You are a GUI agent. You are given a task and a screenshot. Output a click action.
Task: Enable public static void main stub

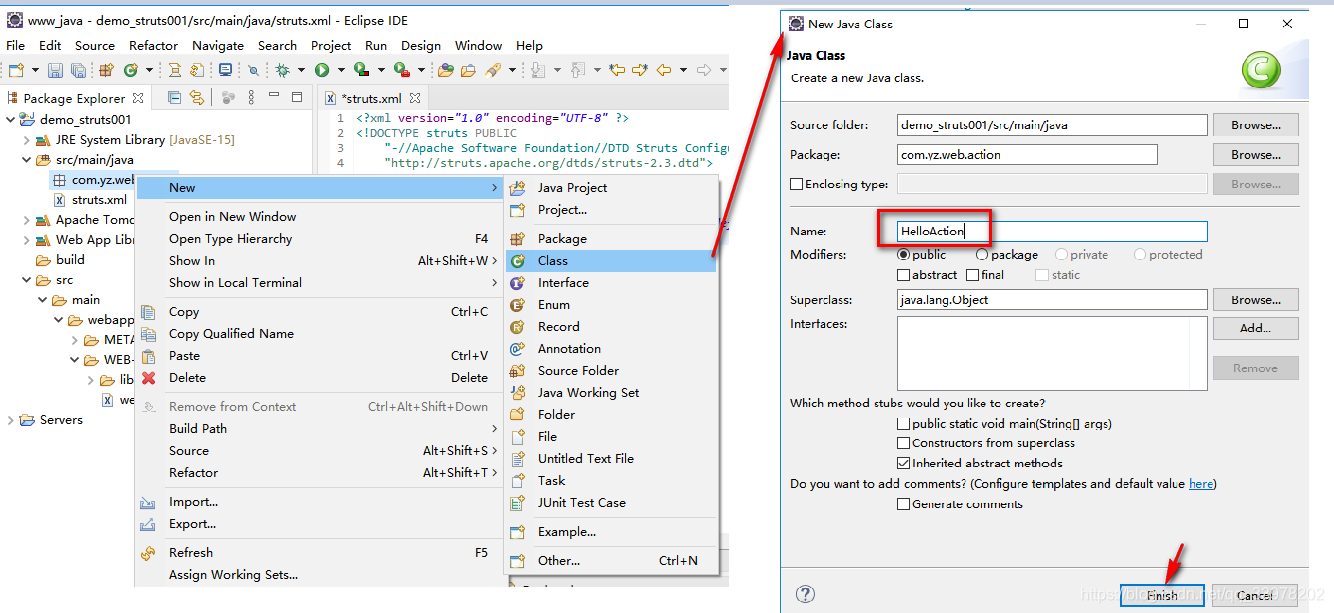(x=904, y=424)
